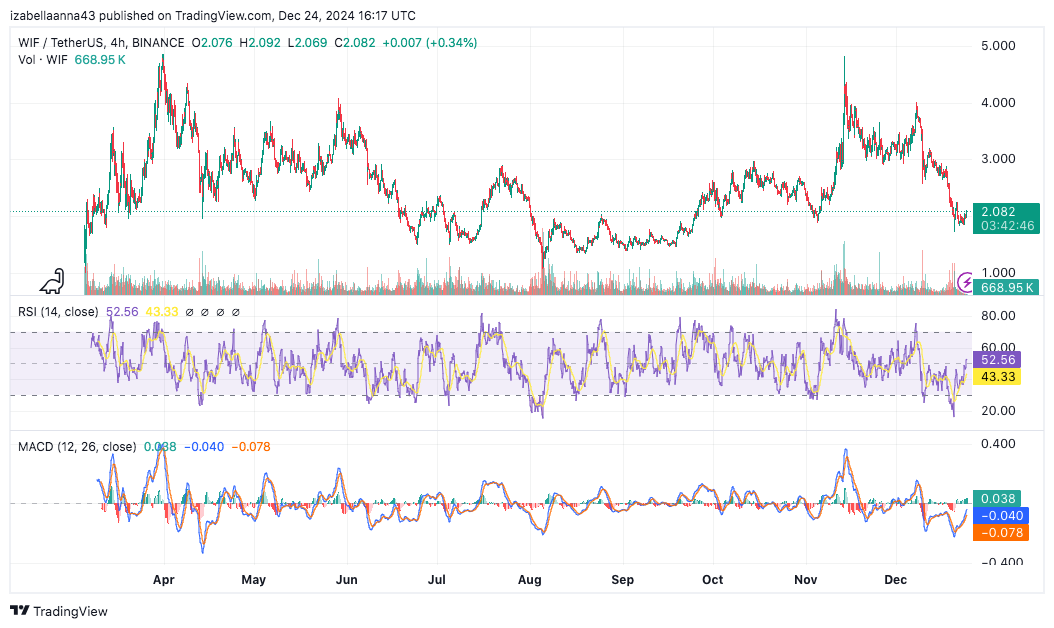This screenshot has width=1054, height=628.
Task: Click the 5.000 price axis label
Action: point(998,46)
